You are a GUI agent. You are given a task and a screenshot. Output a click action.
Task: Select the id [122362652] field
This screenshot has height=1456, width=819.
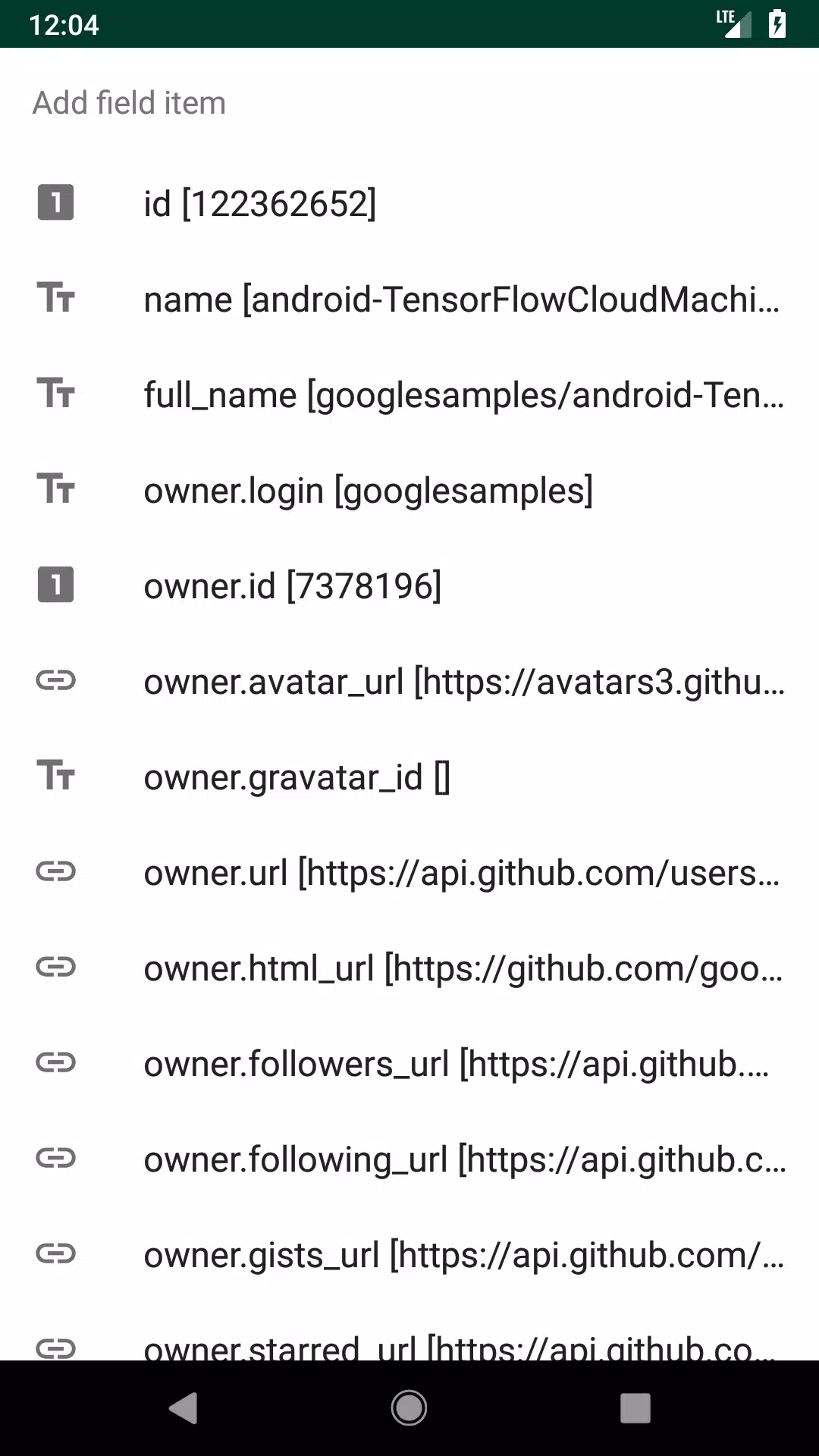click(x=409, y=203)
